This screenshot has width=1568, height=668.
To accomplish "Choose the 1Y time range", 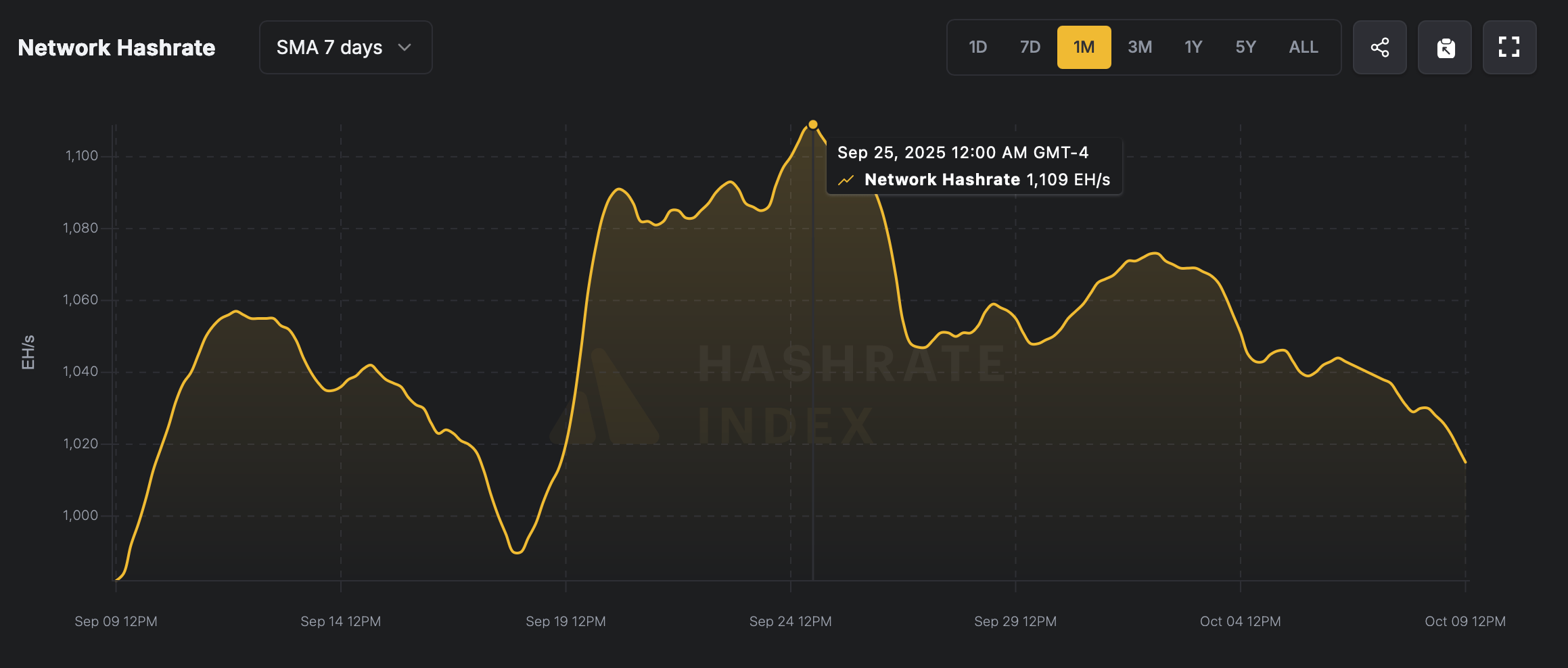I will (x=1193, y=47).
